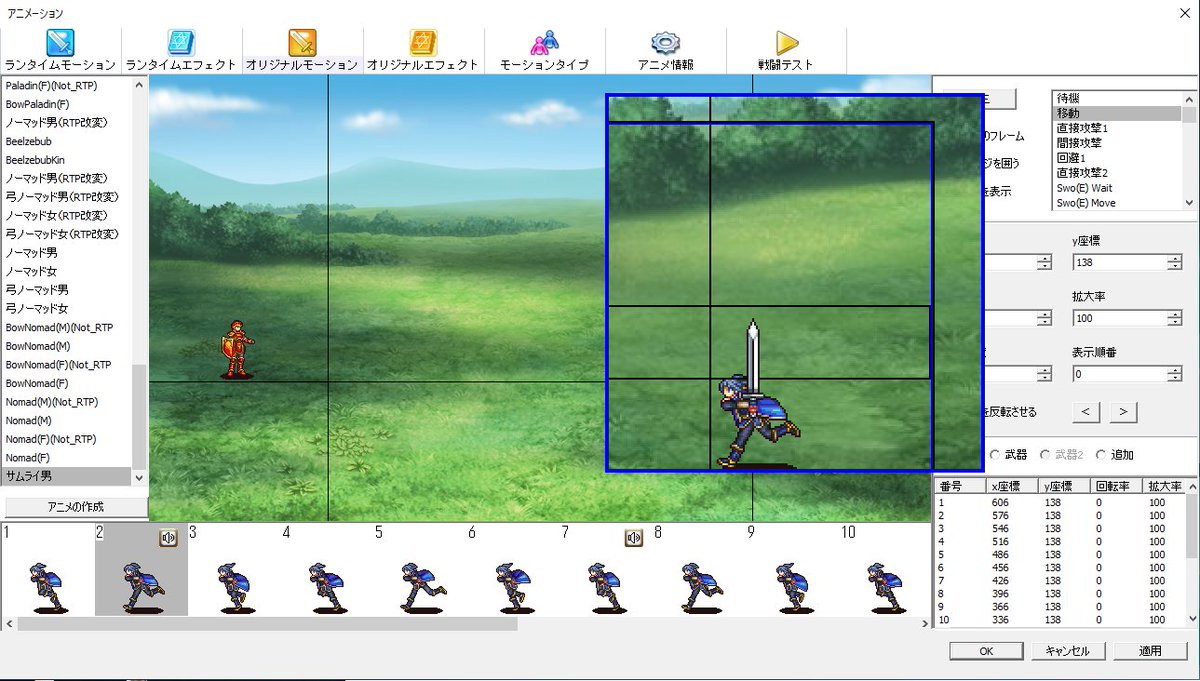Select BowNomad(M) in the animation list
The height and width of the screenshot is (681, 1200).
pyautogui.click(x=66, y=346)
